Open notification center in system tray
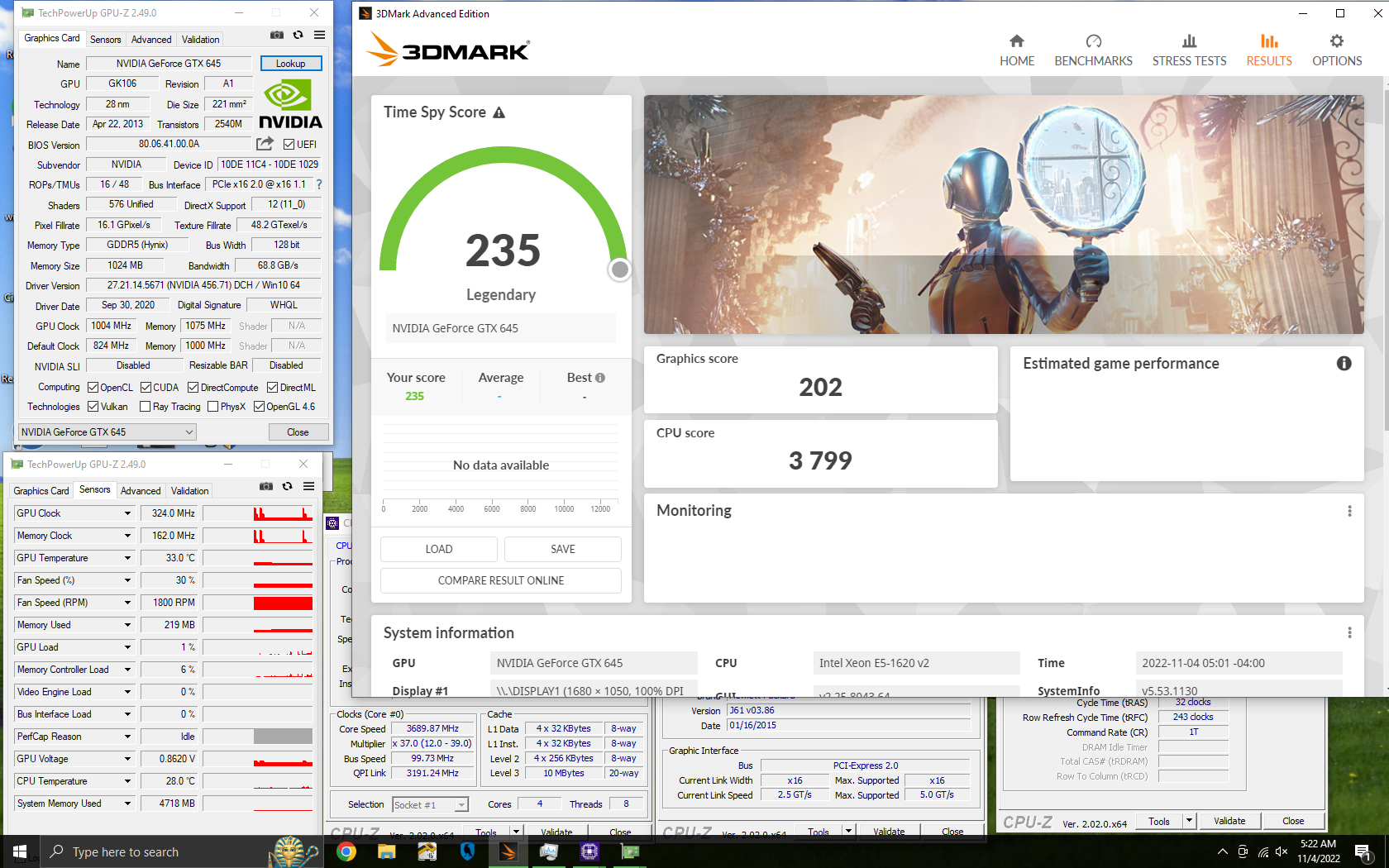This screenshot has height=868, width=1389. click(x=1363, y=851)
